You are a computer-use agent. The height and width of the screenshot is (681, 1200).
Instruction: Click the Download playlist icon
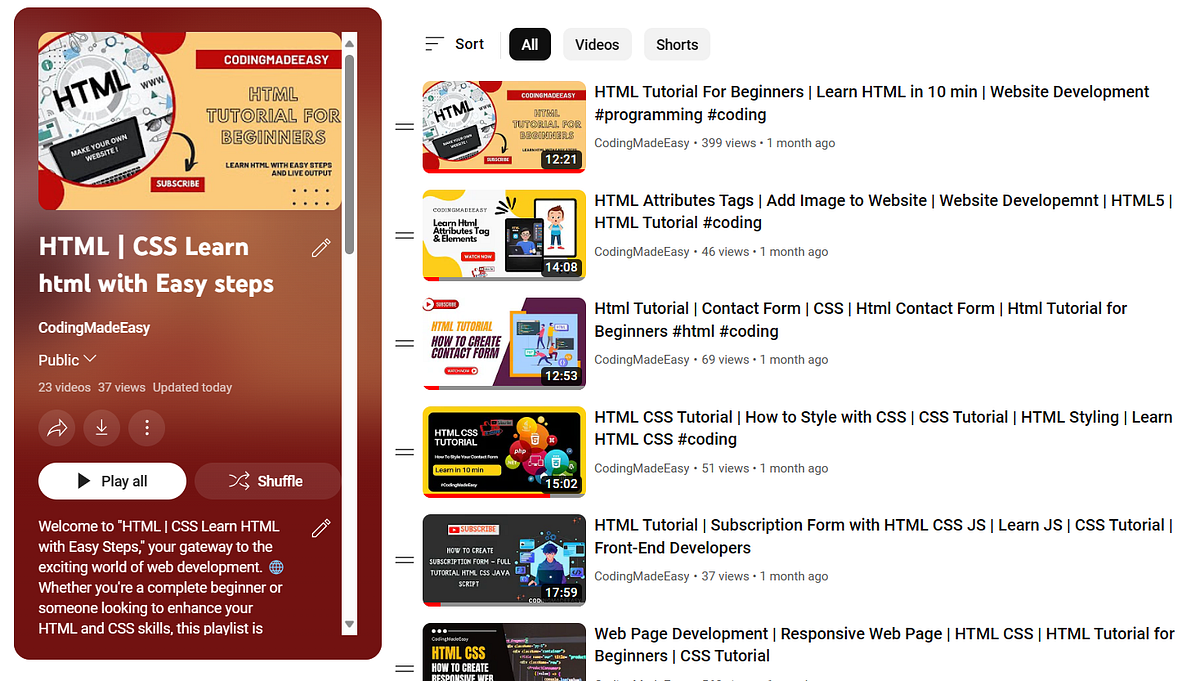102,428
